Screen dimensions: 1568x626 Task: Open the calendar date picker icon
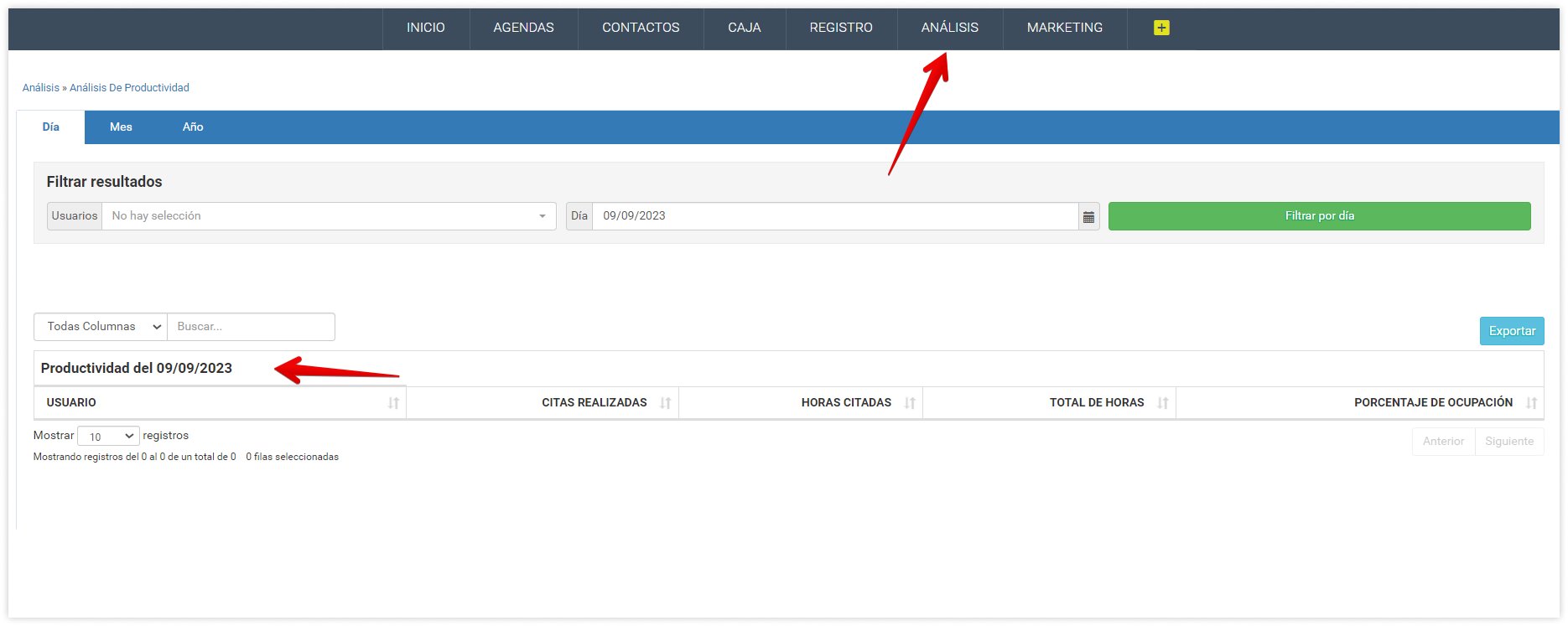pyautogui.click(x=1088, y=216)
